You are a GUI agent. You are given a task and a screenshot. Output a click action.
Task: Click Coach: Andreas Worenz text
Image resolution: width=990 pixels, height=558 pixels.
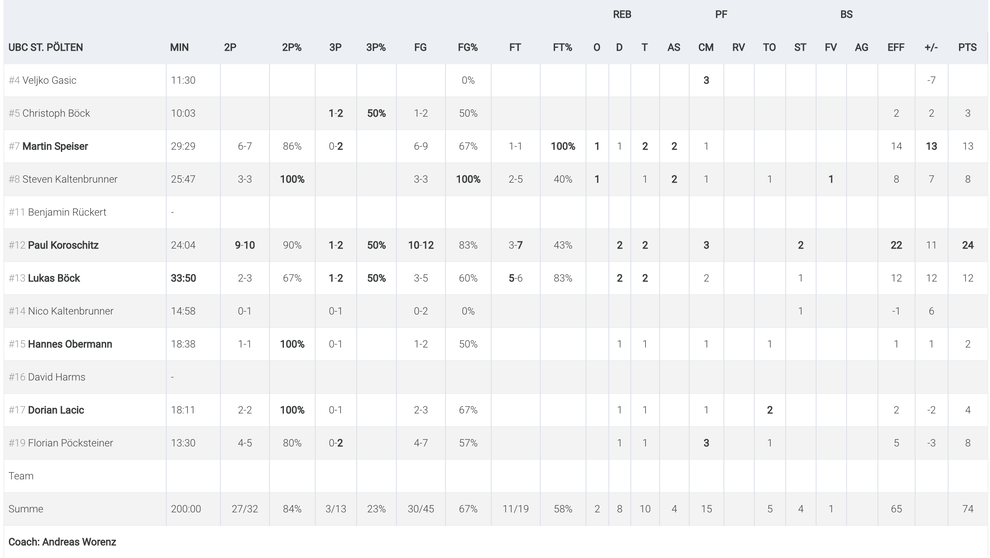[62, 542]
